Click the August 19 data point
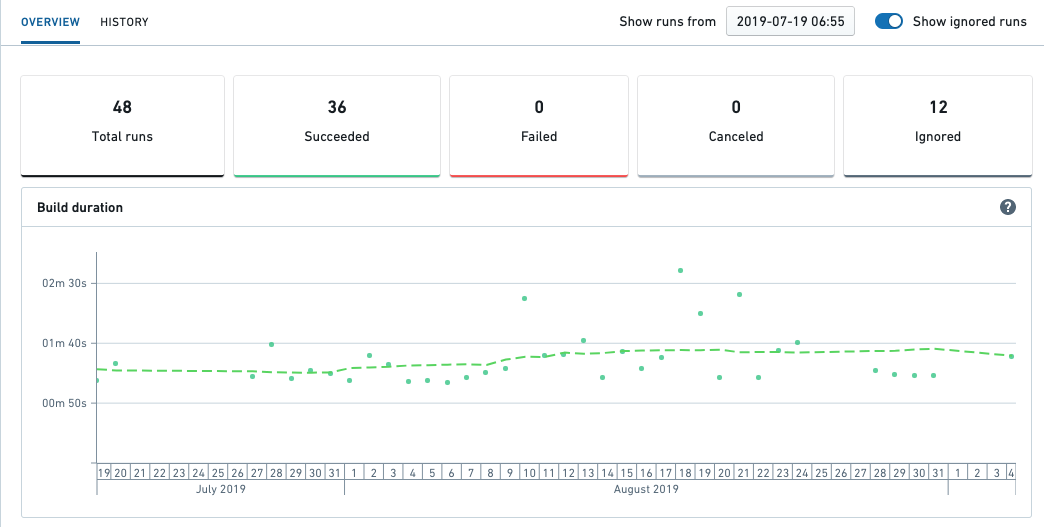The height and width of the screenshot is (527, 1044). [700, 313]
